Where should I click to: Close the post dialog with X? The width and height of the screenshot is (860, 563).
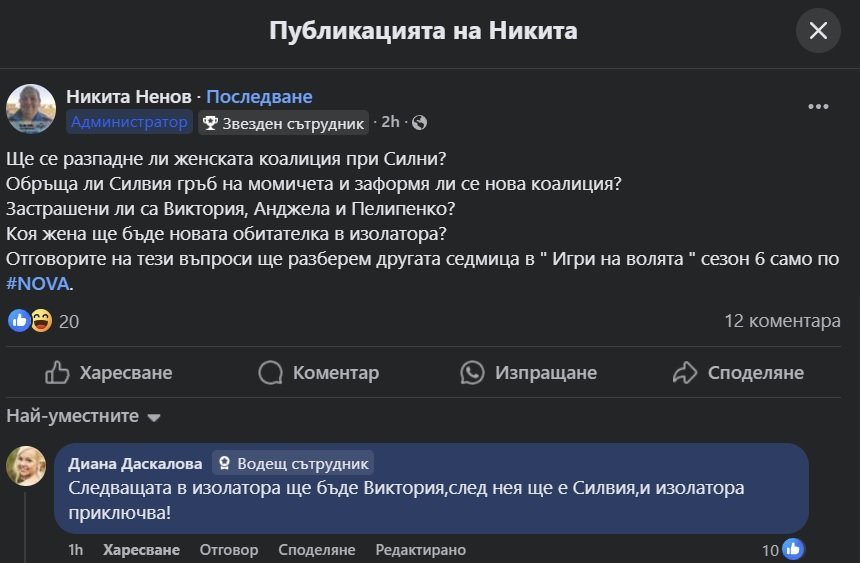pos(818,31)
